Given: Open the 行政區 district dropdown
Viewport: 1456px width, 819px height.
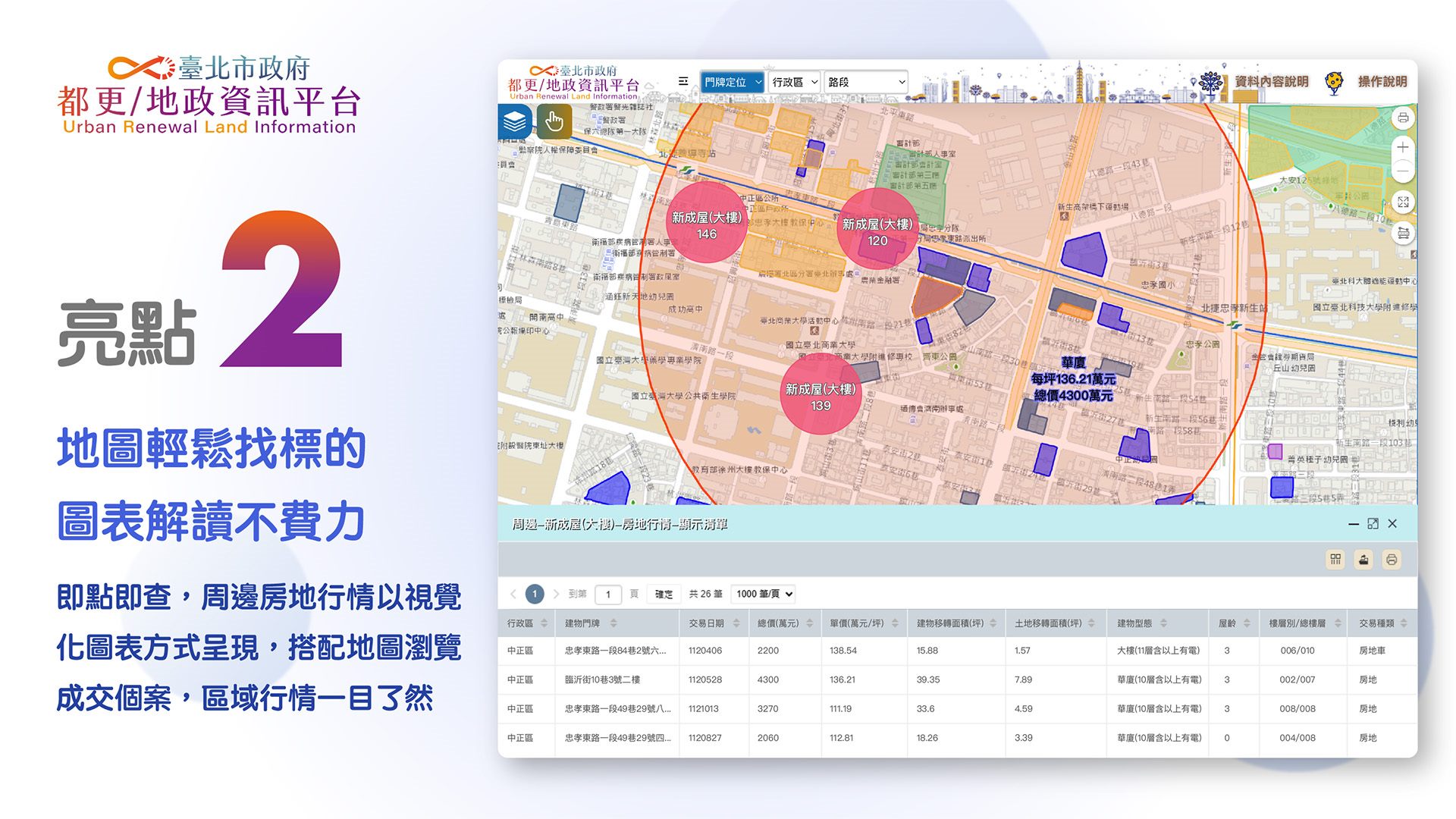Looking at the screenshot, I should pyautogui.click(x=794, y=82).
